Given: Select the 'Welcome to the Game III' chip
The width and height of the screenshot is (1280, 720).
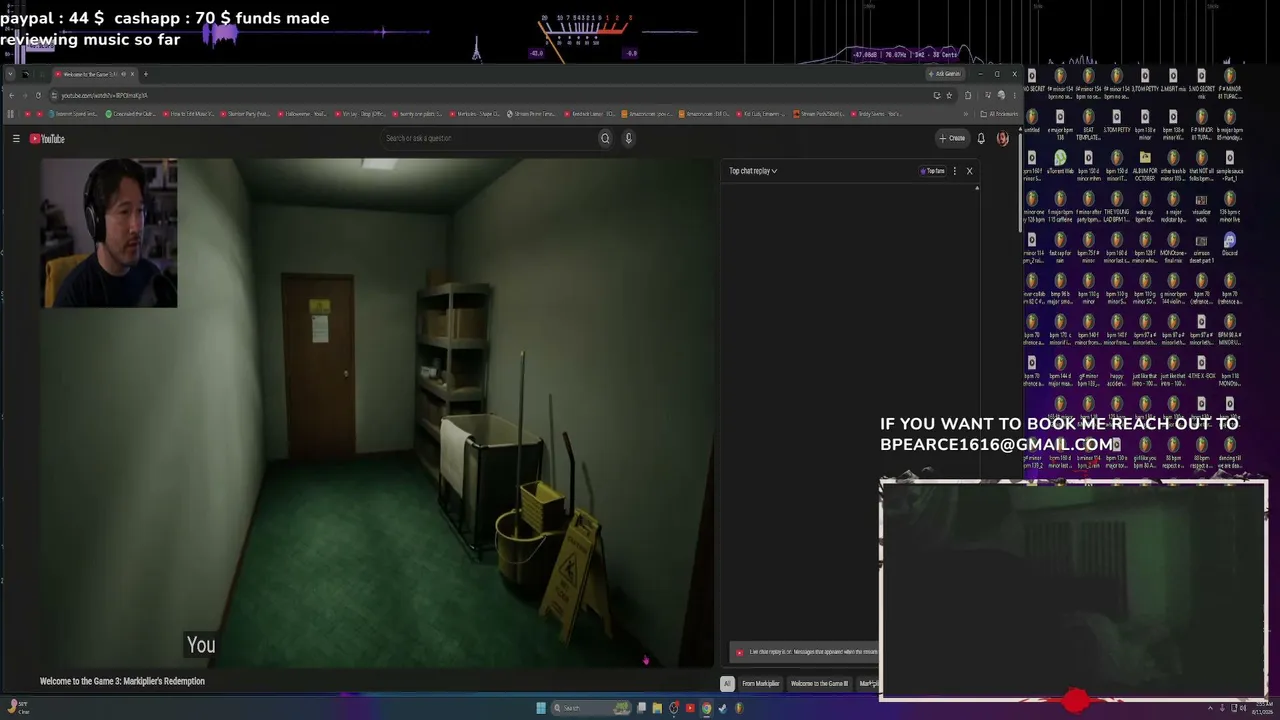Looking at the screenshot, I should click(819, 684).
